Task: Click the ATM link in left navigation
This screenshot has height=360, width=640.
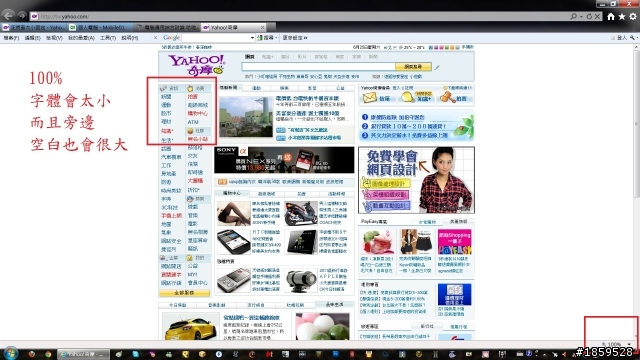Action: pyautogui.click(x=193, y=122)
